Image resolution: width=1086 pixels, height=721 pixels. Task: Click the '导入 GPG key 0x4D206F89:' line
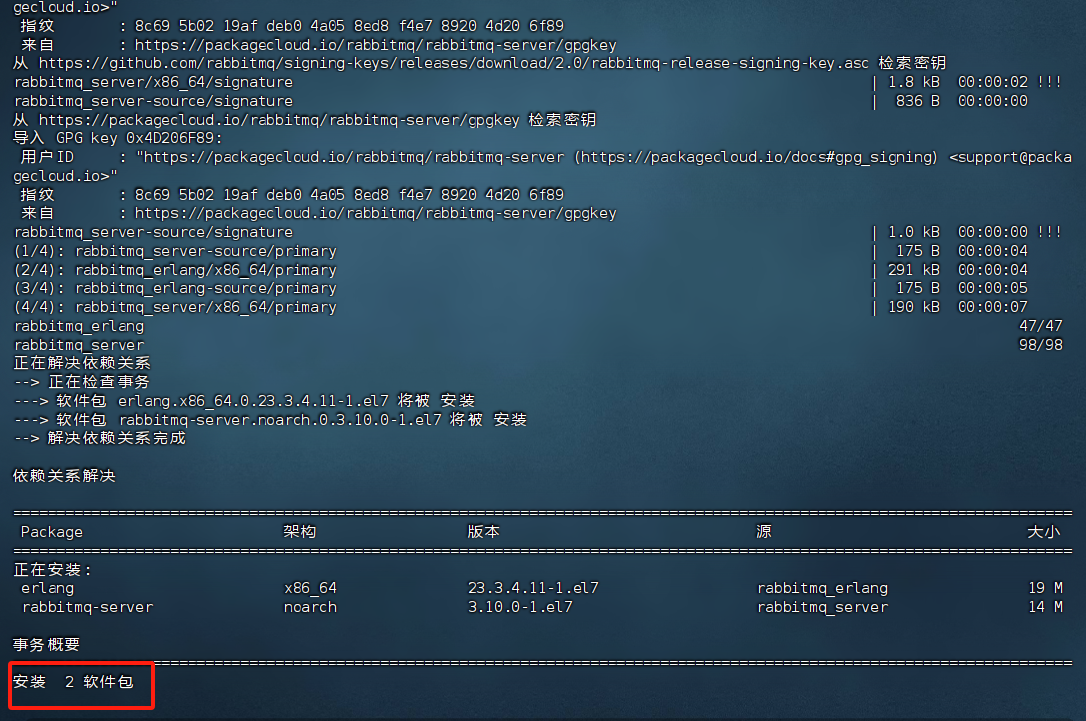[x=118, y=138]
